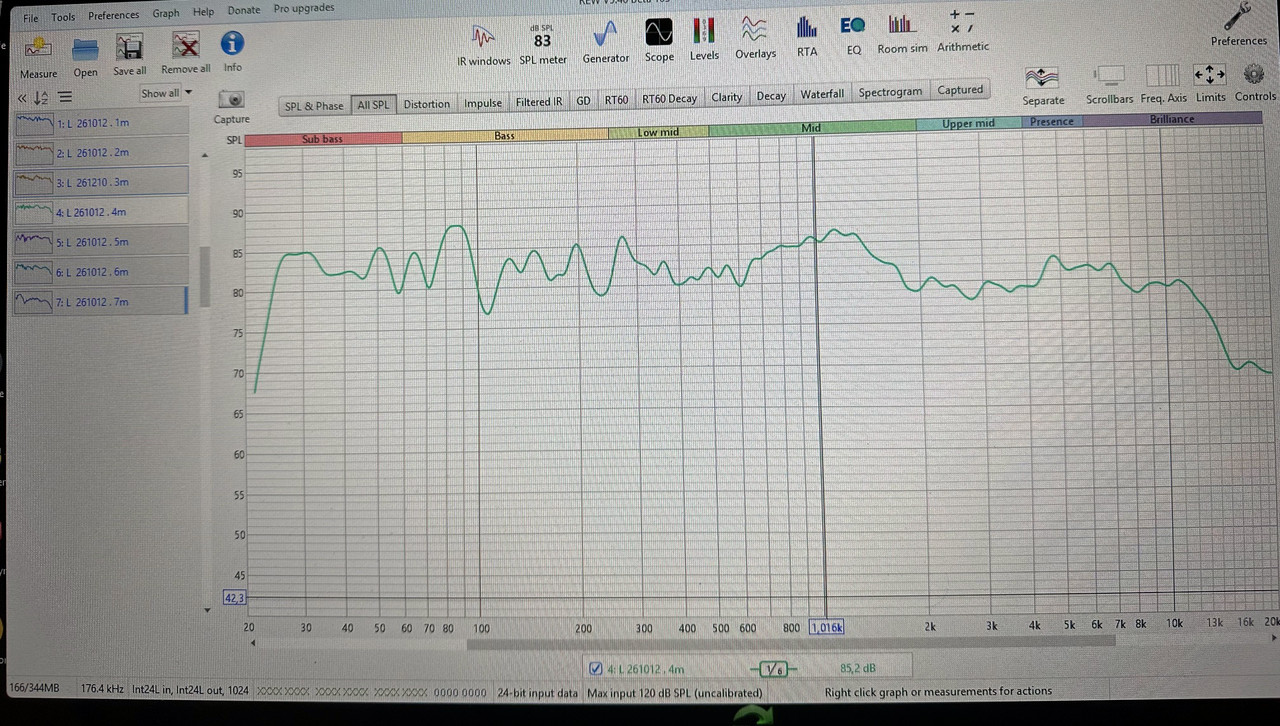This screenshot has width=1280, height=726.
Task: Open the measurement list options menu icon
Action: pyautogui.click(x=65, y=97)
